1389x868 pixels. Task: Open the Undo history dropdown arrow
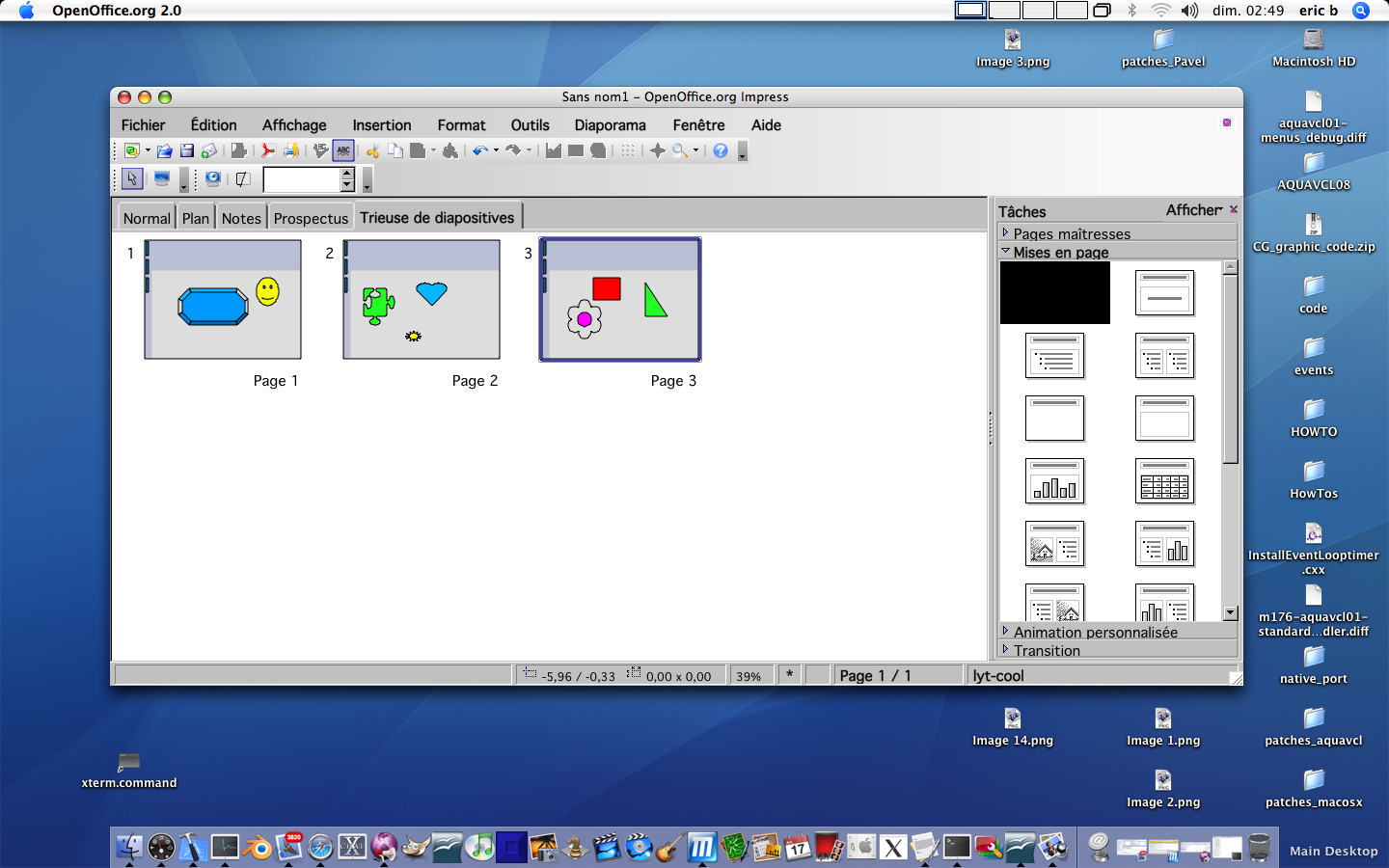pos(496,150)
